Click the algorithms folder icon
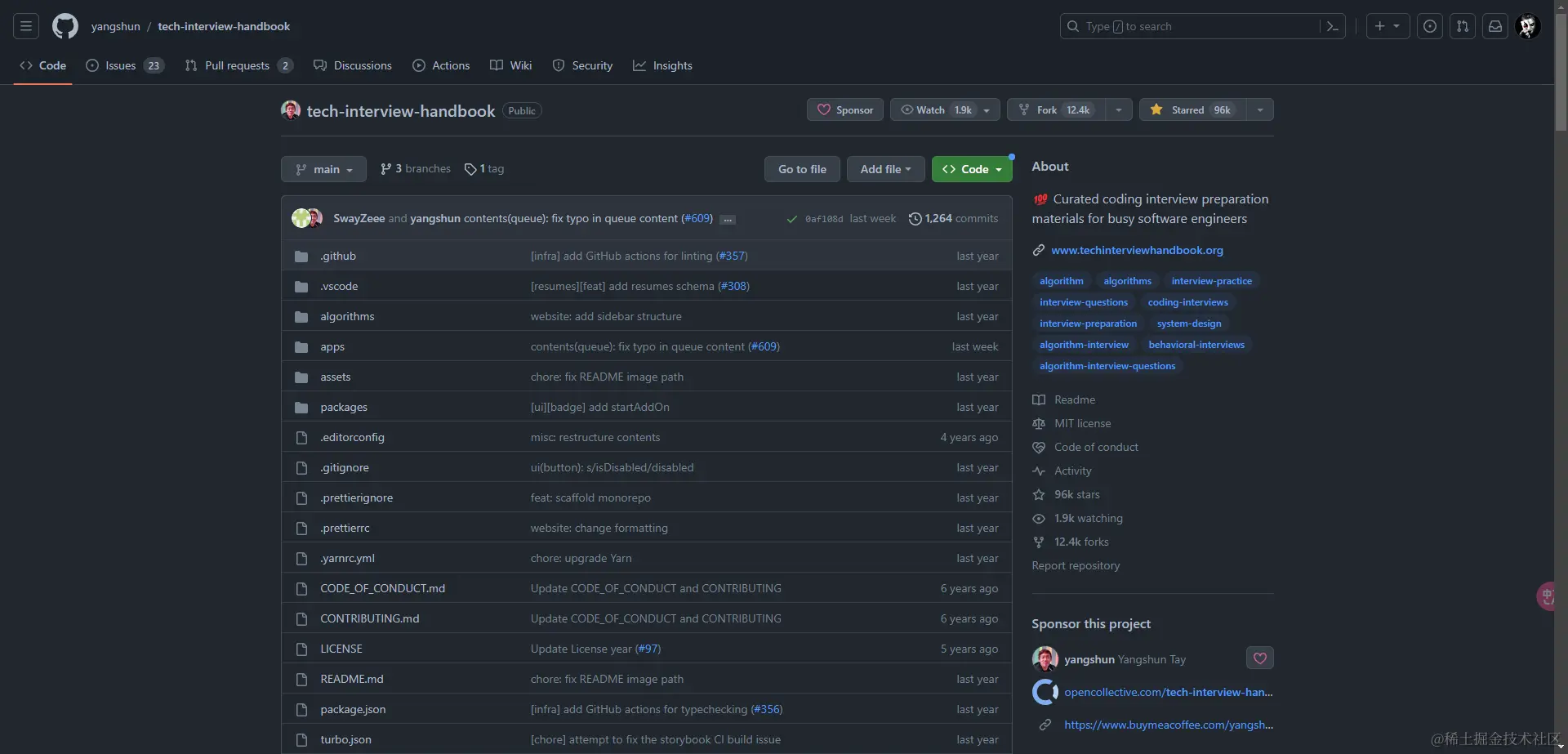Viewport: 1568px width, 754px height. click(x=301, y=317)
